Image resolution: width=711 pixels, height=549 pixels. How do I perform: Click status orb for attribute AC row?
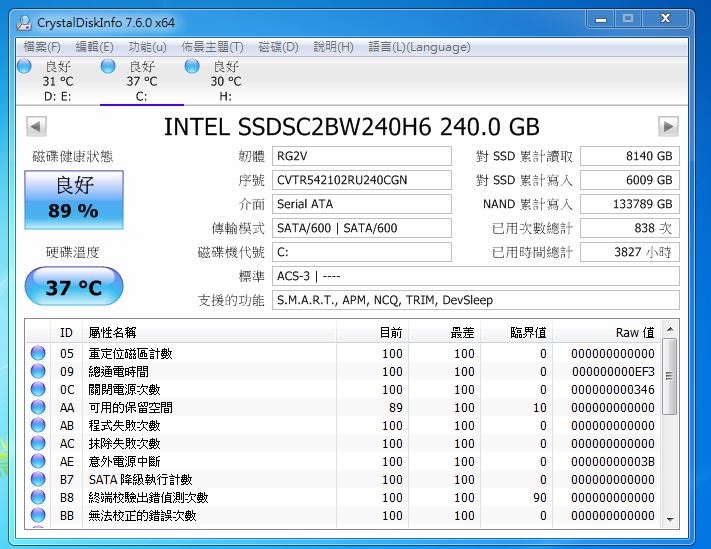38,443
